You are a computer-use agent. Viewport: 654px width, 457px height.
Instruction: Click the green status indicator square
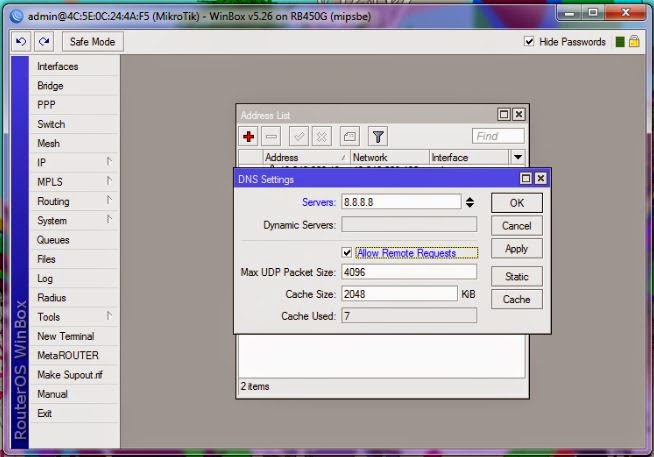tap(620, 42)
